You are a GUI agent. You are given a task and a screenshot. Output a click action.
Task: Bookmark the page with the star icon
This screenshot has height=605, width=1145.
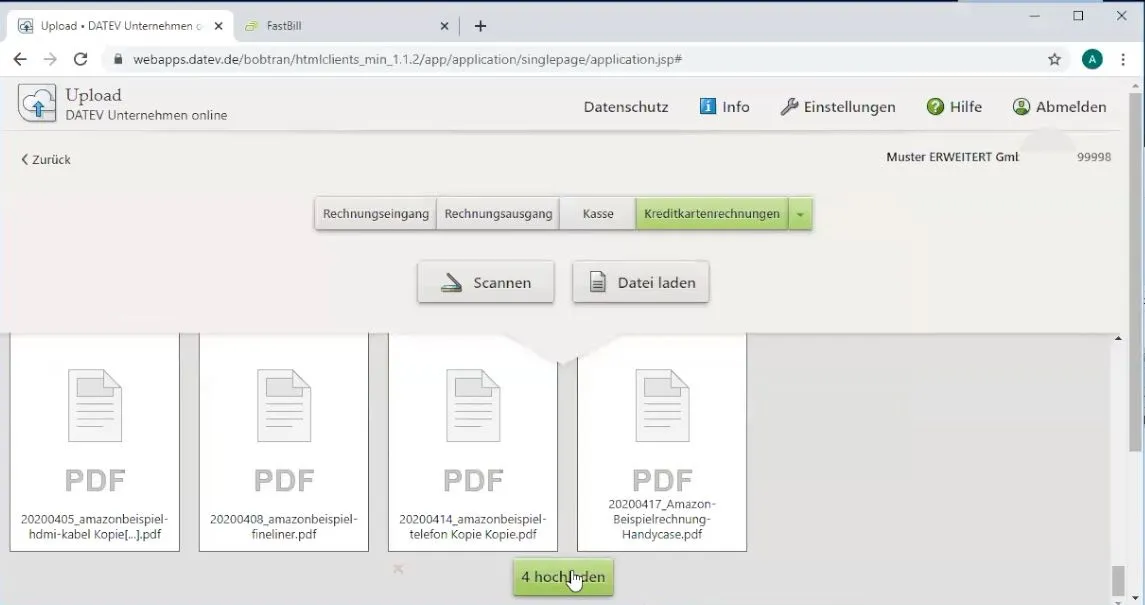coord(1054,59)
